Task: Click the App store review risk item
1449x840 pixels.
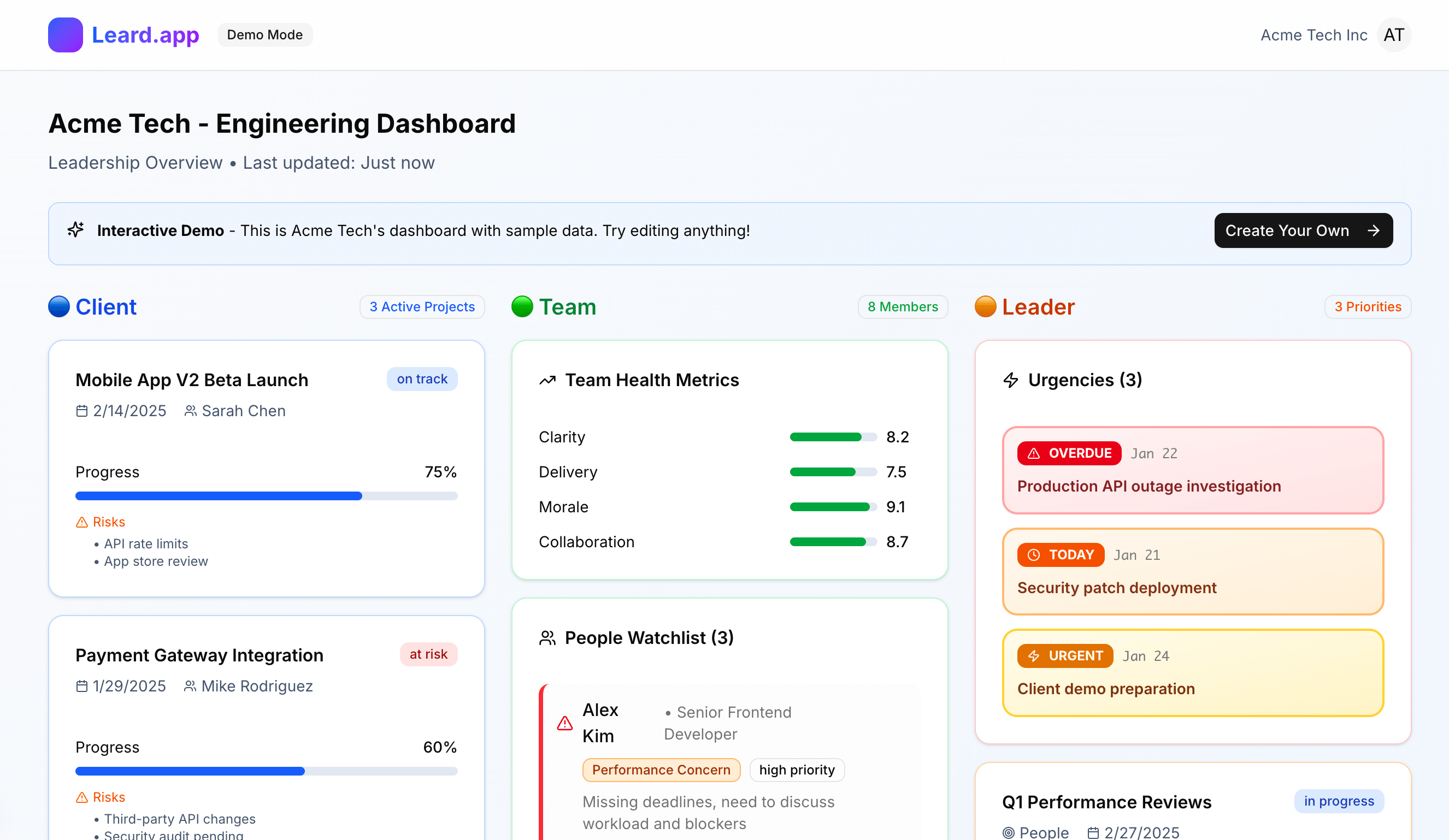Action: click(156, 561)
